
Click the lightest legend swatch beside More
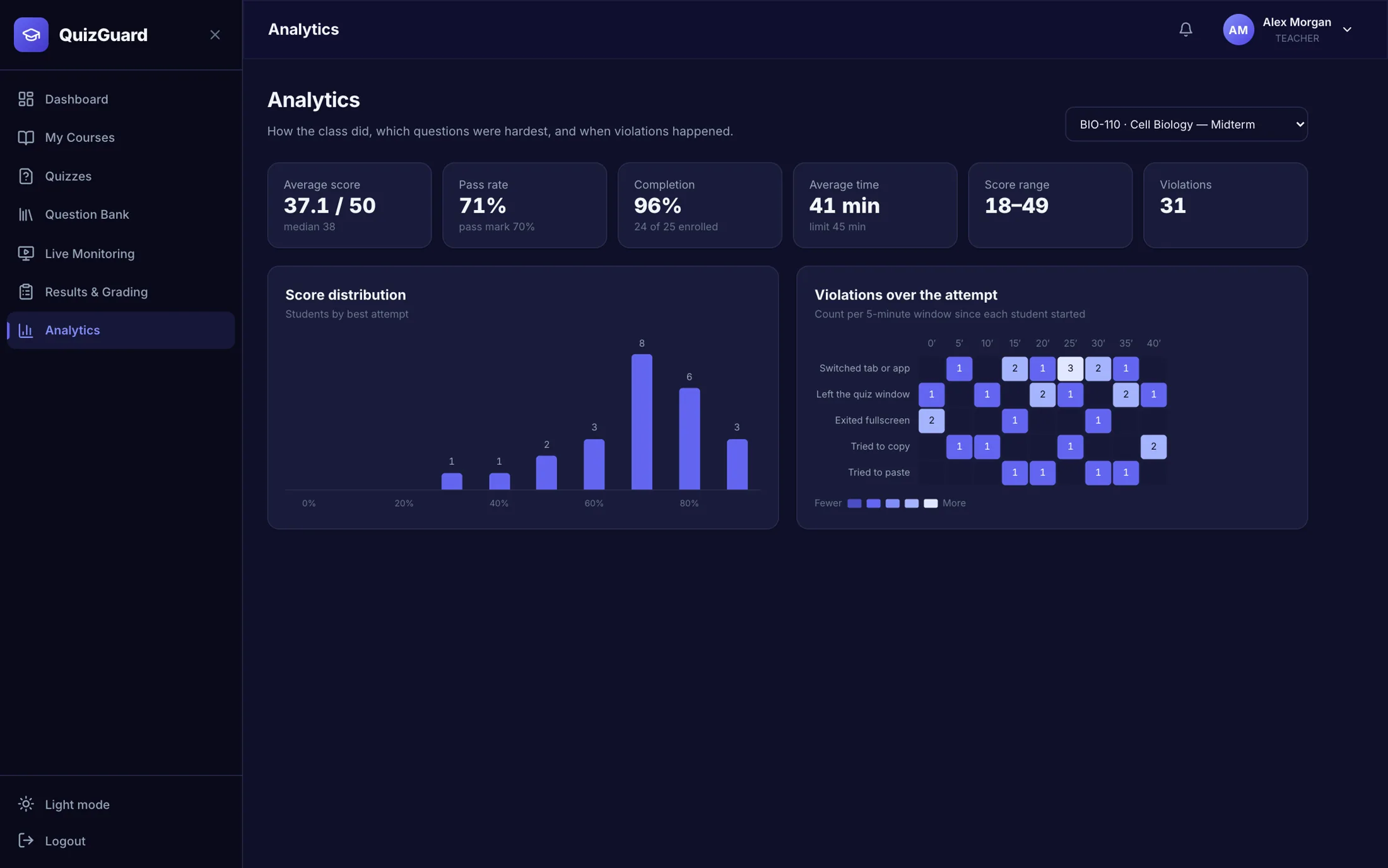coord(931,503)
